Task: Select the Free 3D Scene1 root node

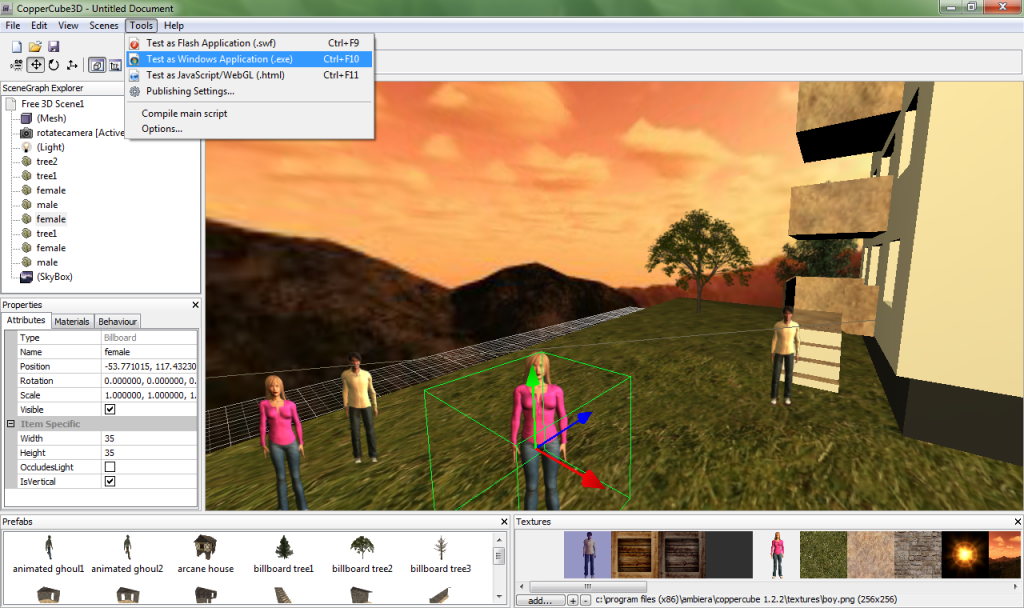Action: (x=52, y=104)
